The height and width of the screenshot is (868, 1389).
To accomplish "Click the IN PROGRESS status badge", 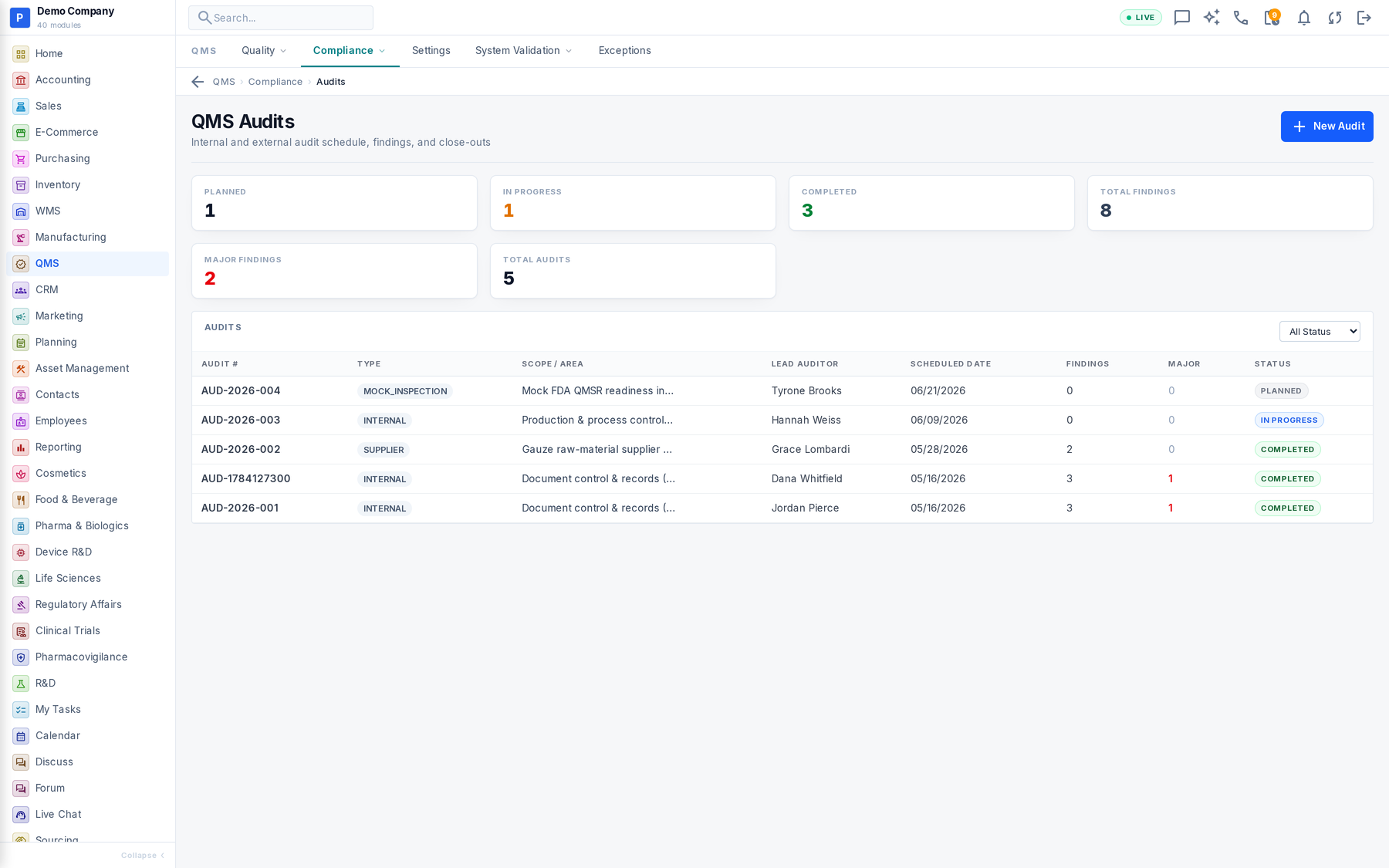I will (1289, 420).
